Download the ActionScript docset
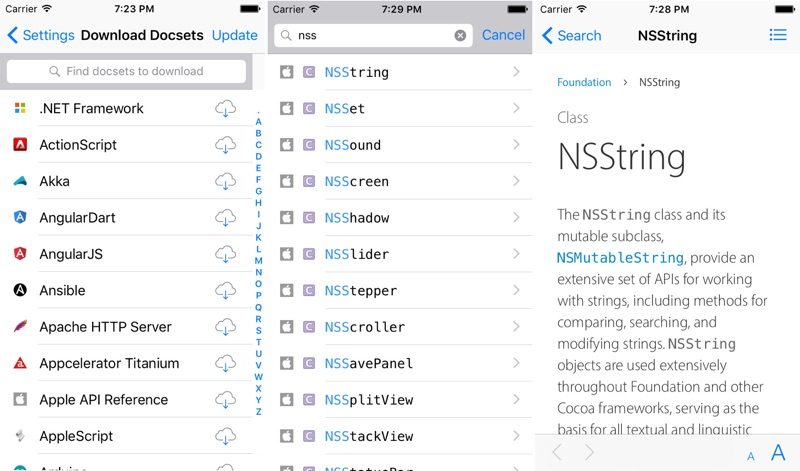The height and width of the screenshot is (471, 800). pos(226,145)
